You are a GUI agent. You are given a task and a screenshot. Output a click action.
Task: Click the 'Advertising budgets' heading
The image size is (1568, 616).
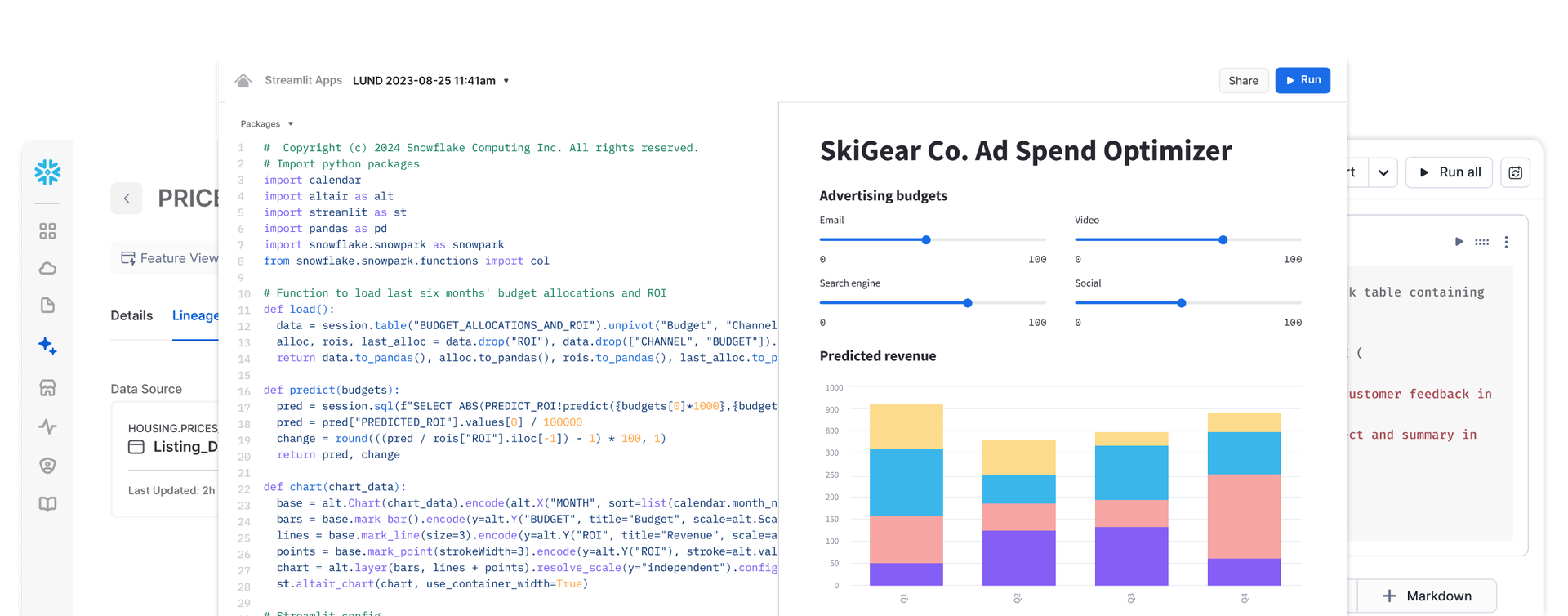(x=884, y=196)
